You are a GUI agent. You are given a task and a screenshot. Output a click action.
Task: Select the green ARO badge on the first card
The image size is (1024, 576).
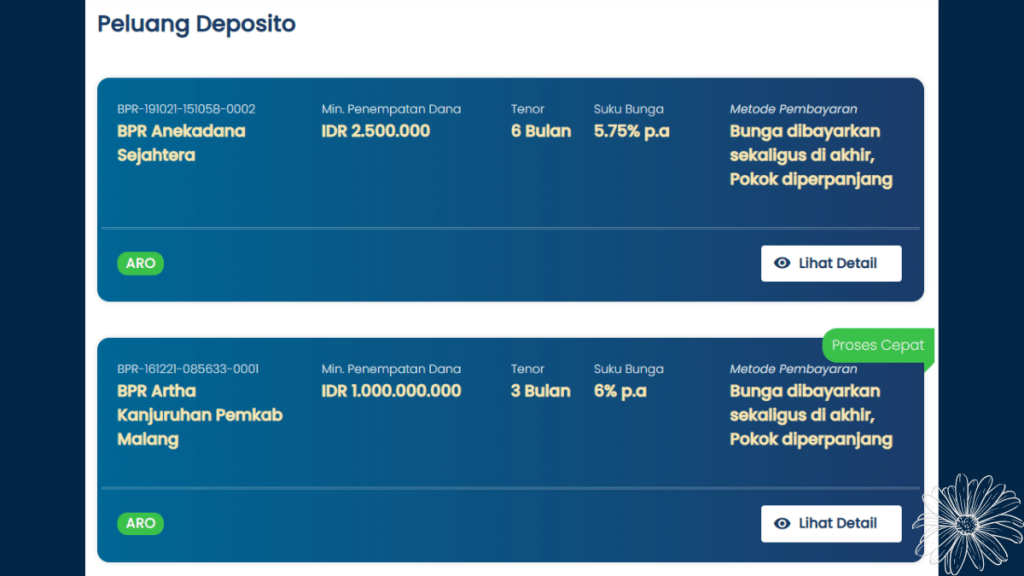(140, 263)
